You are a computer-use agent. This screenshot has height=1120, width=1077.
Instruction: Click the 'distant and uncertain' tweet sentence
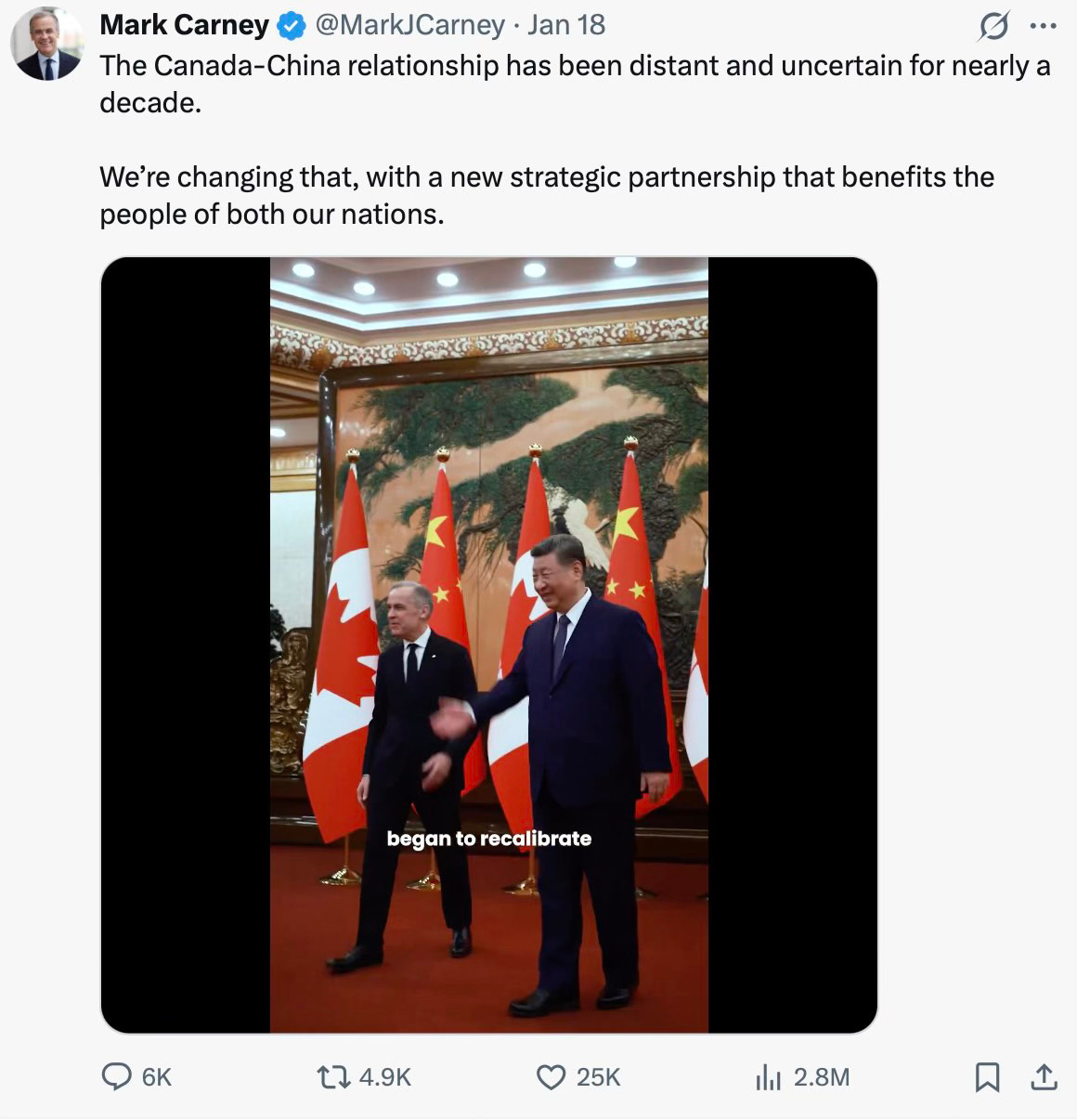(x=575, y=84)
